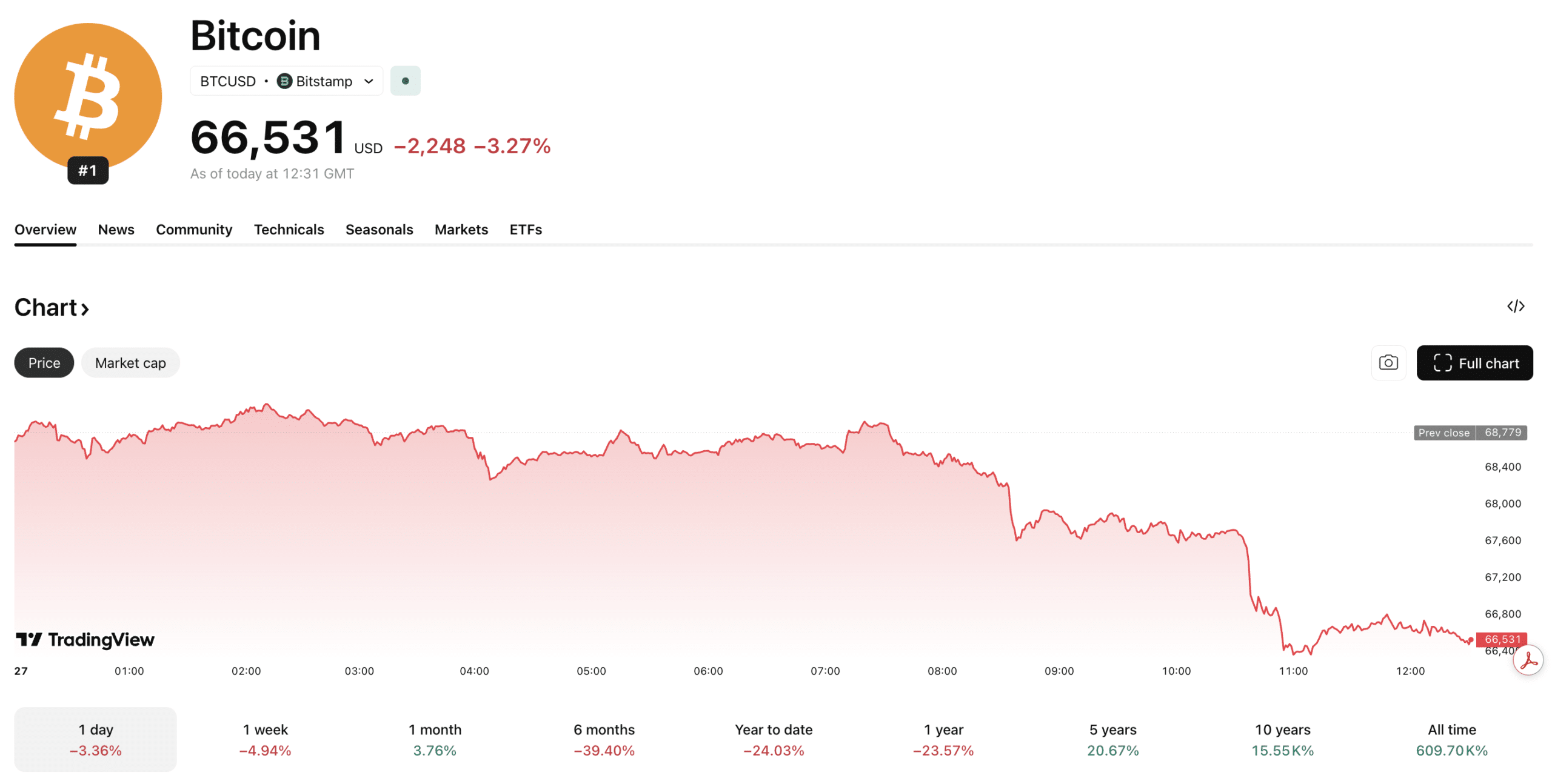This screenshot has height=784, width=1552.
Task: Open the Community tab
Action: coord(194,229)
